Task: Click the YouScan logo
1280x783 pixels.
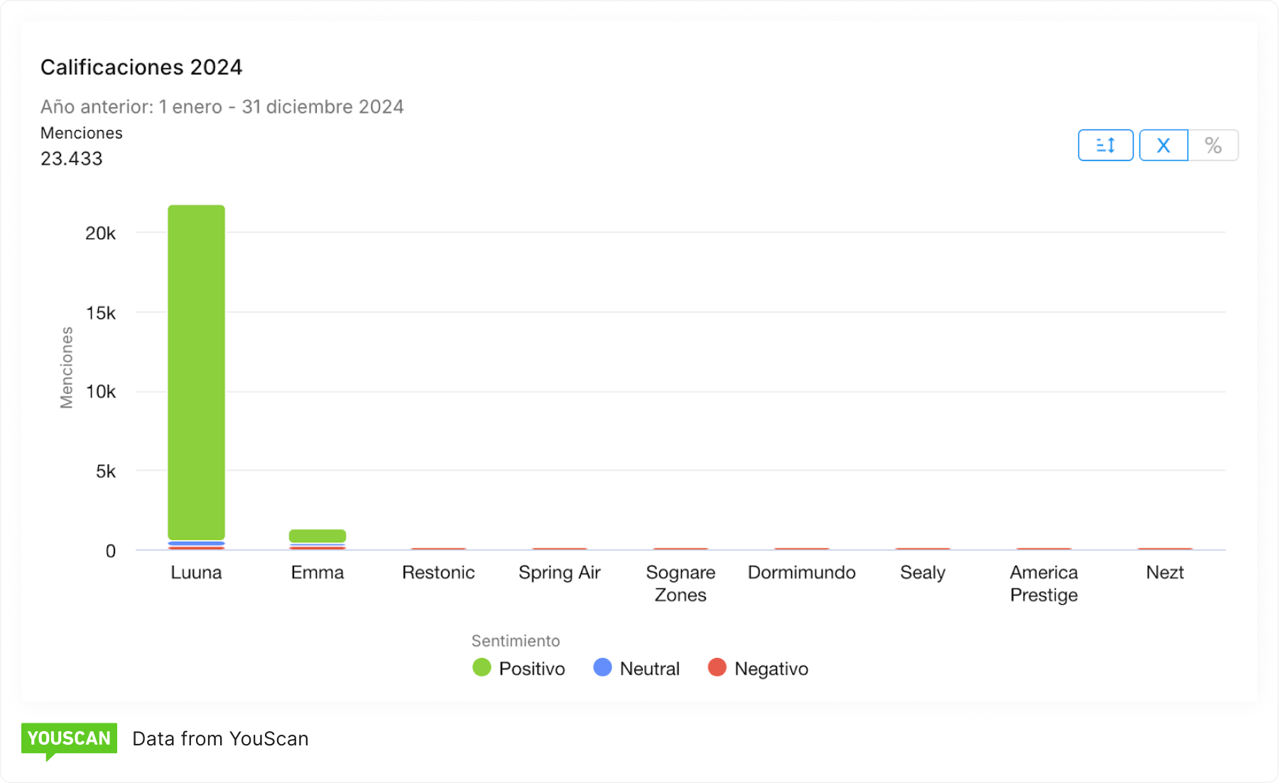Action: click(x=68, y=740)
